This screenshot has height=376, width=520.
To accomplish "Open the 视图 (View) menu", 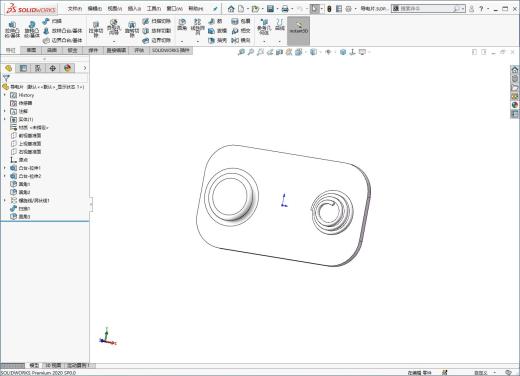I will (115, 8).
